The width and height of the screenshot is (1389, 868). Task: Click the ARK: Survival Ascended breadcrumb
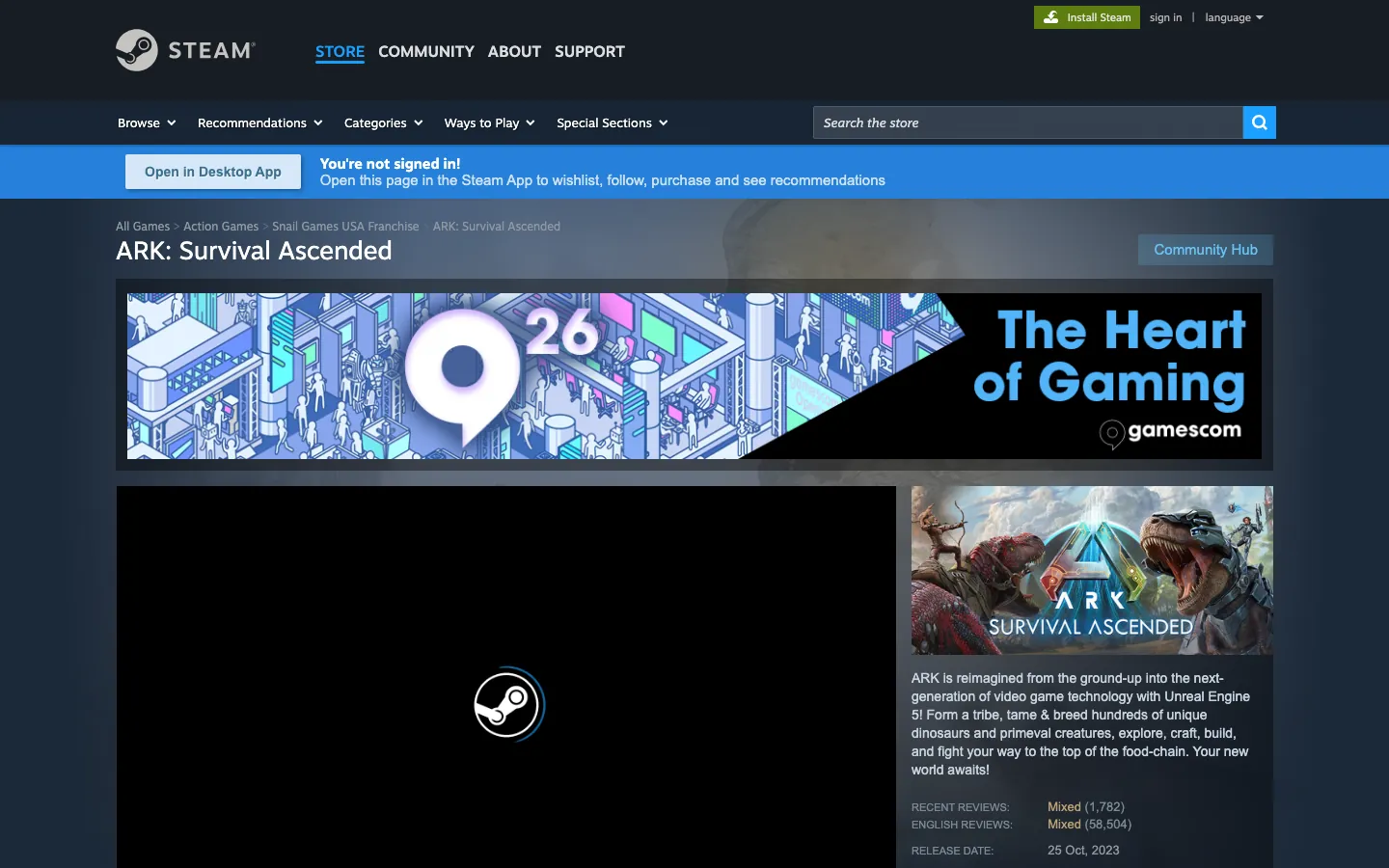coord(497,227)
